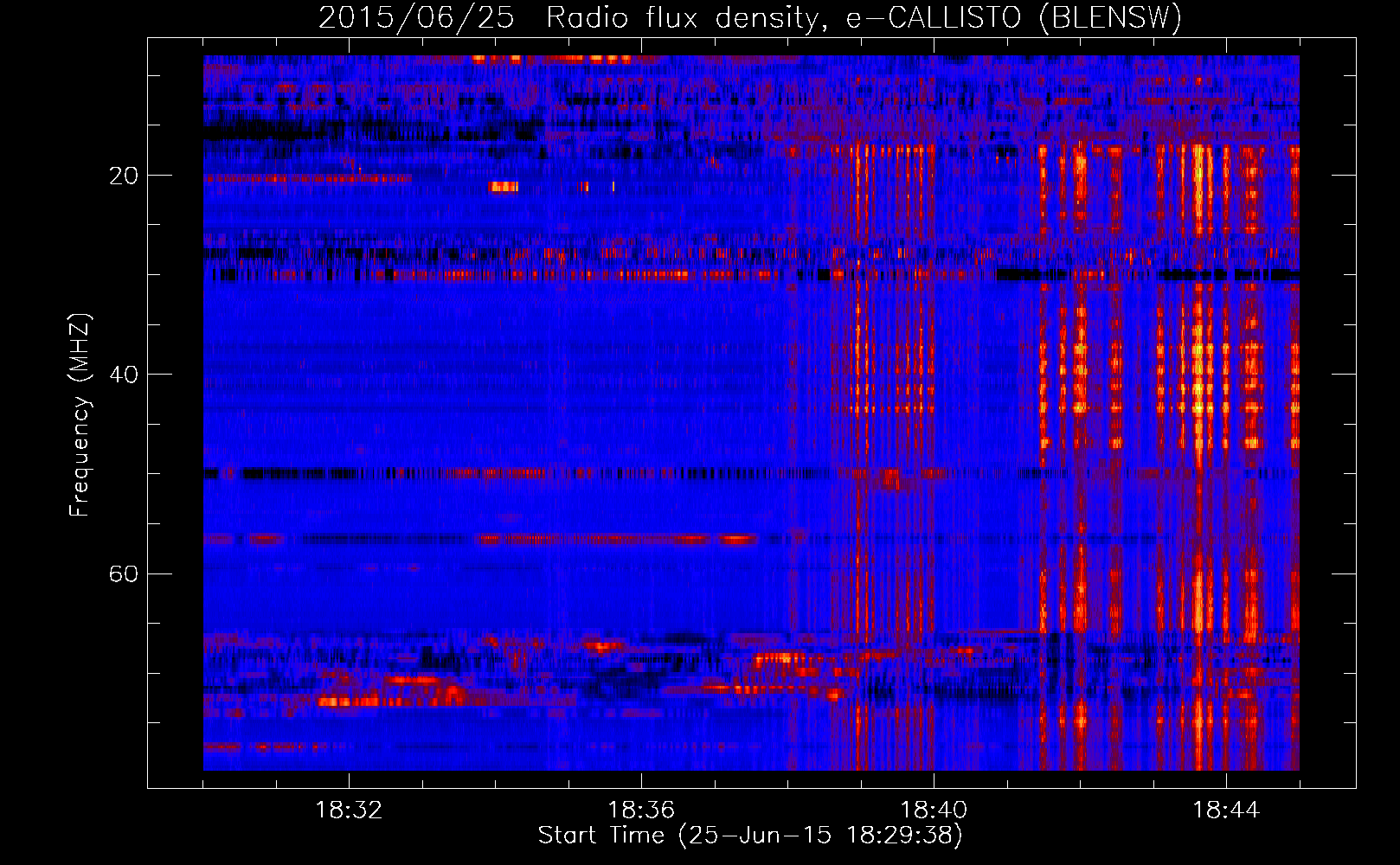Click the 60 frequency tick label
This screenshot has width=1400, height=865.
[124, 573]
